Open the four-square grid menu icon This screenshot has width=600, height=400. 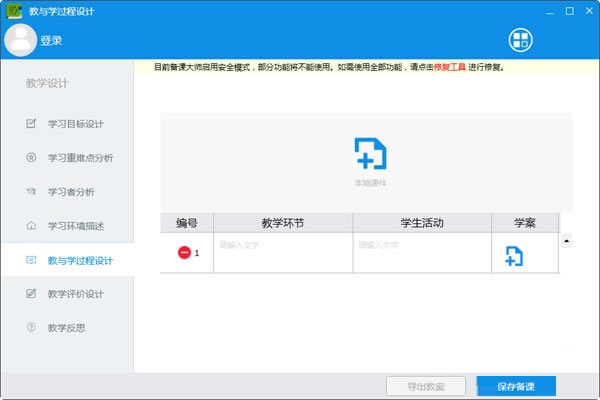point(521,40)
